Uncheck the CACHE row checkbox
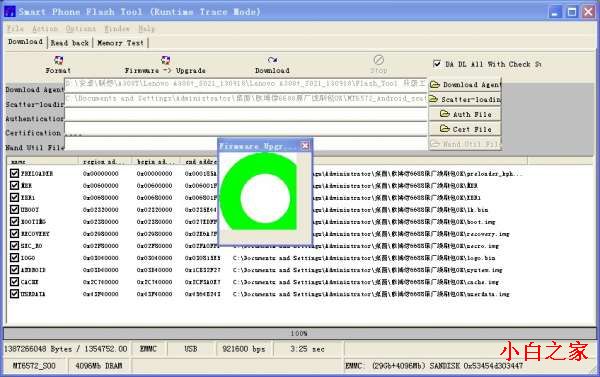This screenshot has height=377, width=600. pyautogui.click(x=15, y=282)
